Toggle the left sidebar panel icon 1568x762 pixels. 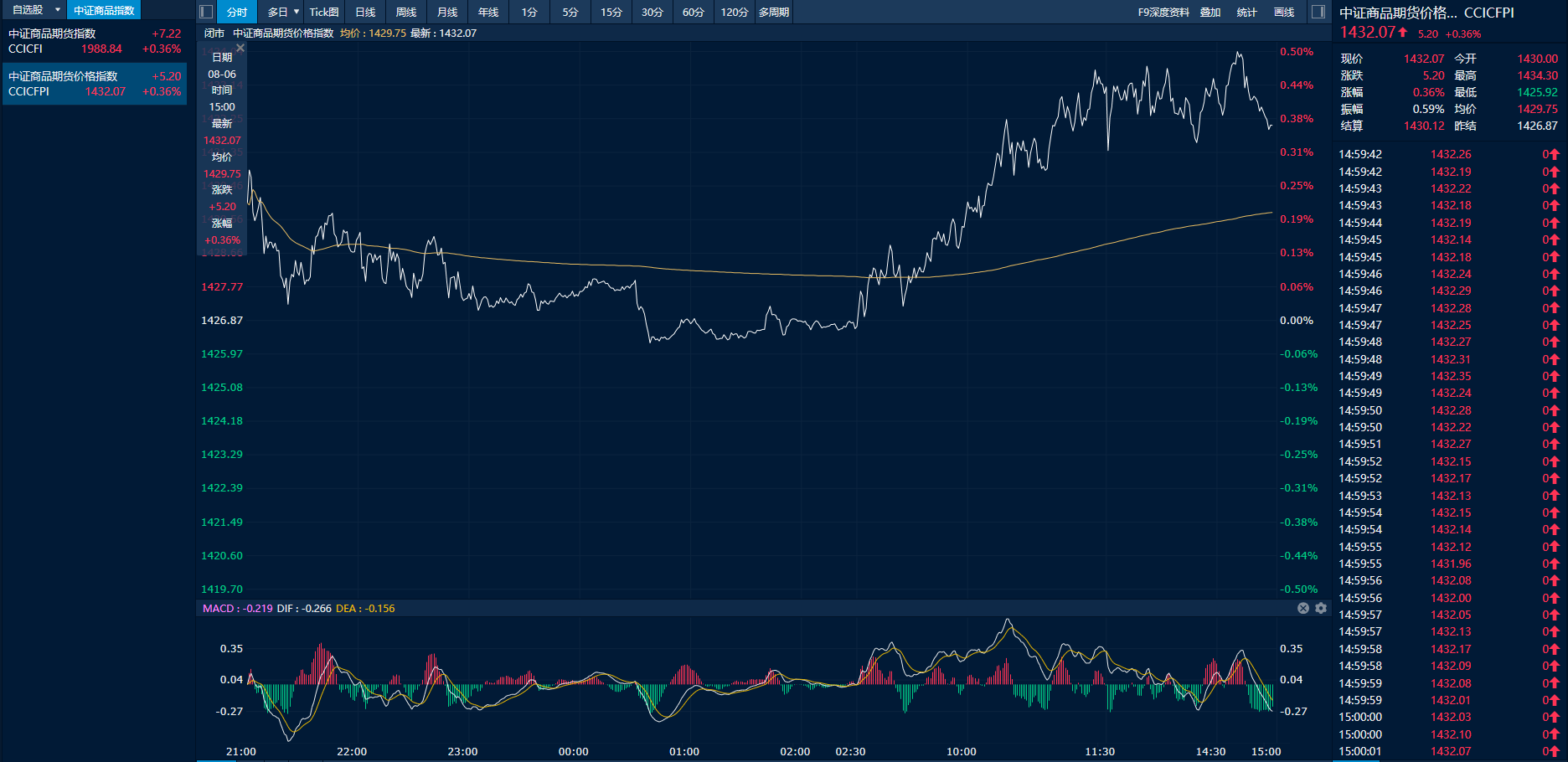click(206, 12)
